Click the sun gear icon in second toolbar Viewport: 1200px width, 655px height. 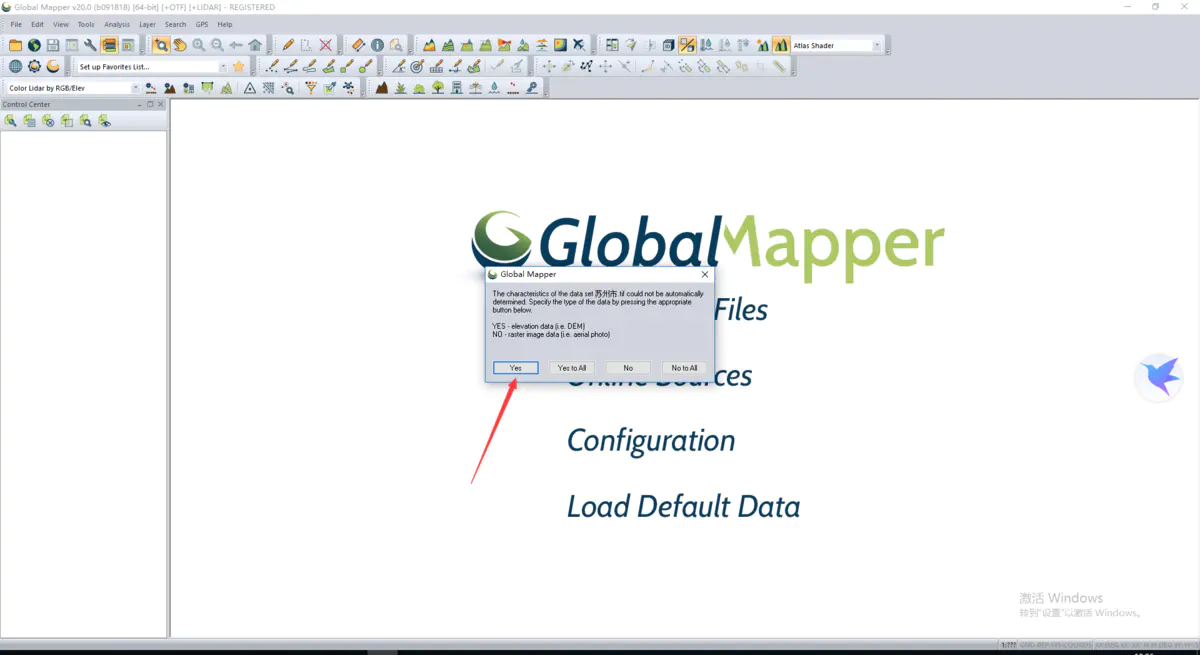[x=34, y=66]
